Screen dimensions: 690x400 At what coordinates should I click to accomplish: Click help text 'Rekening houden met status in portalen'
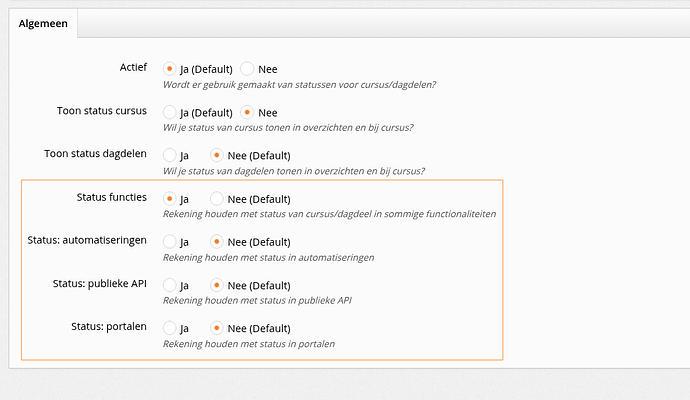click(x=248, y=344)
